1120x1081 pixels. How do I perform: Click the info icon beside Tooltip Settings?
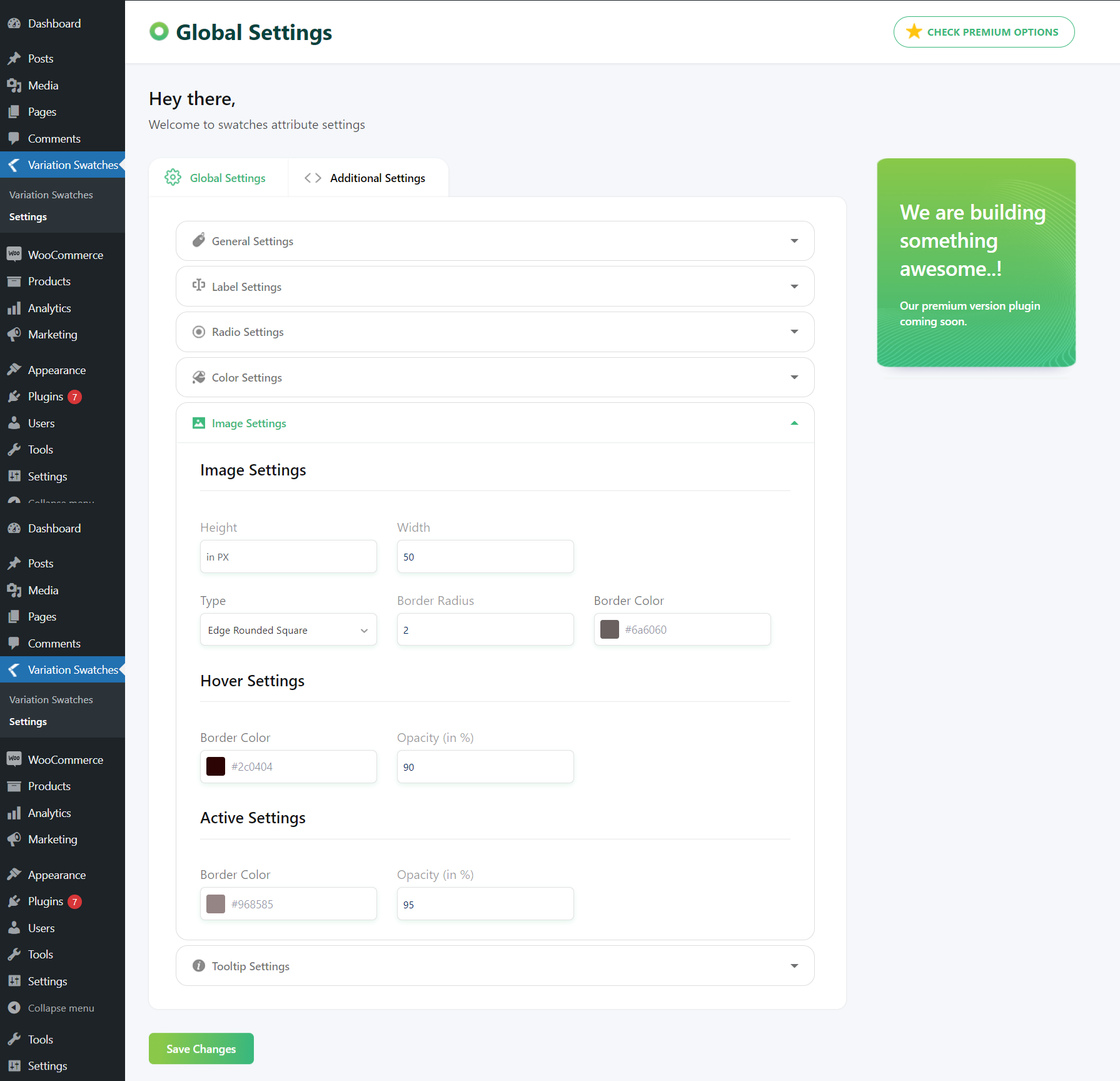pyautogui.click(x=199, y=966)
